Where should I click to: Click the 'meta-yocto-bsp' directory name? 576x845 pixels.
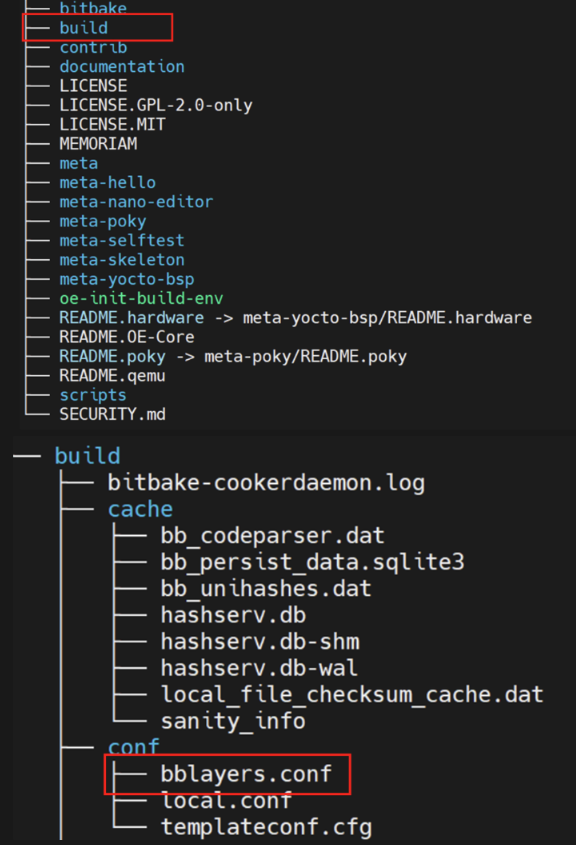click(x=127, y=279)
